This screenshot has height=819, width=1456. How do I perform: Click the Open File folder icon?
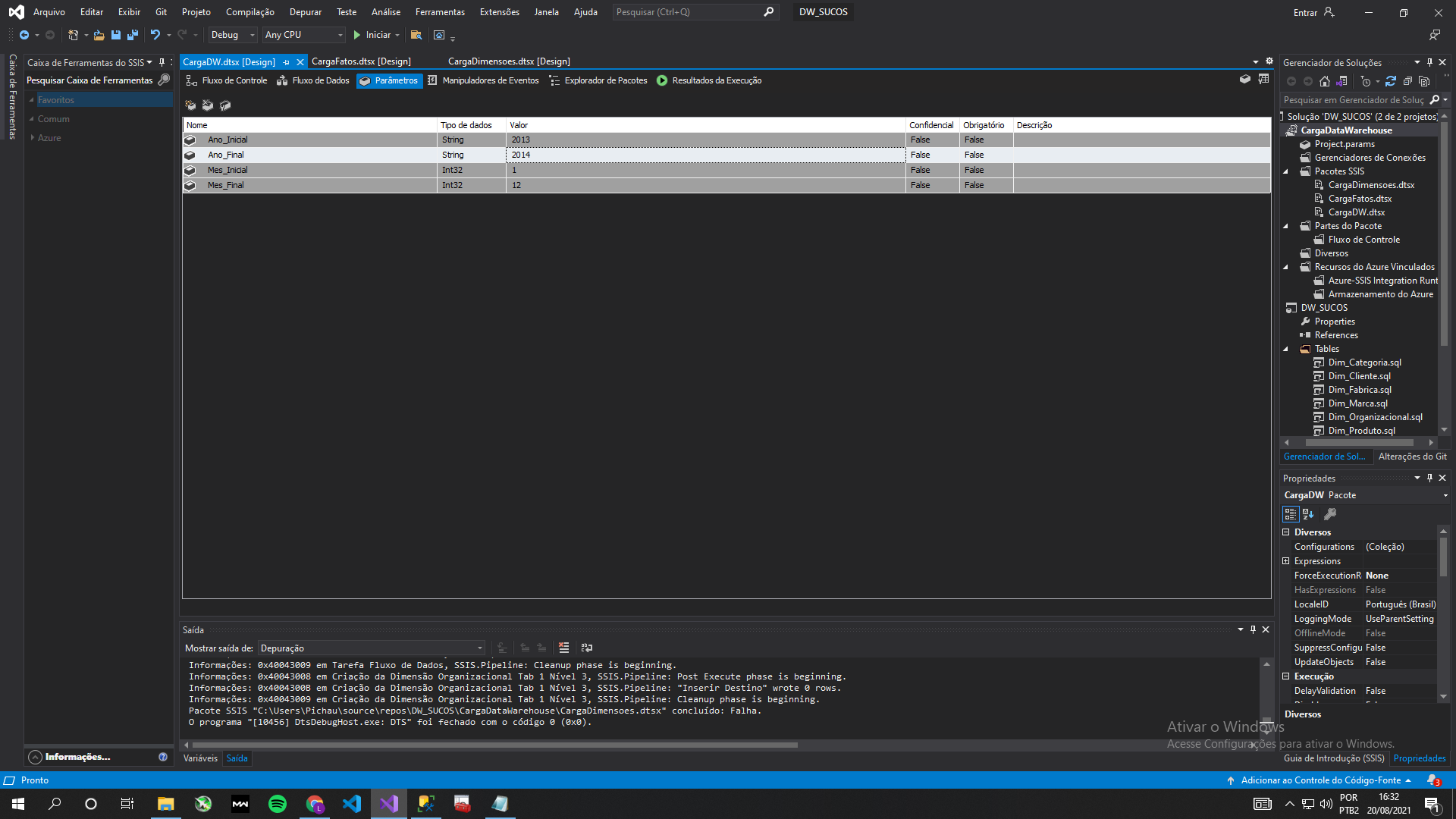[99, 35]
